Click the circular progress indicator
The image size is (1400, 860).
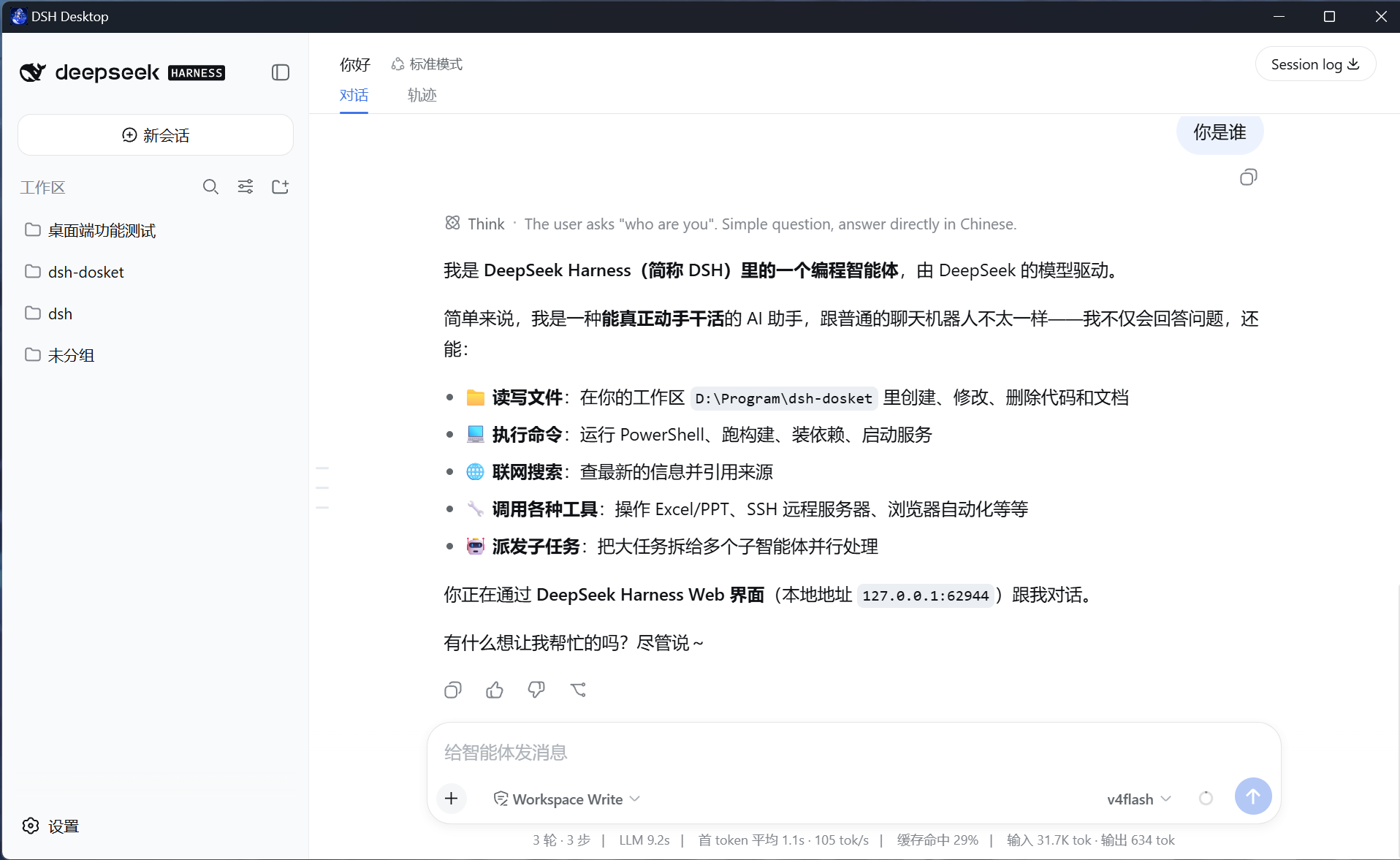(1206, 799)
